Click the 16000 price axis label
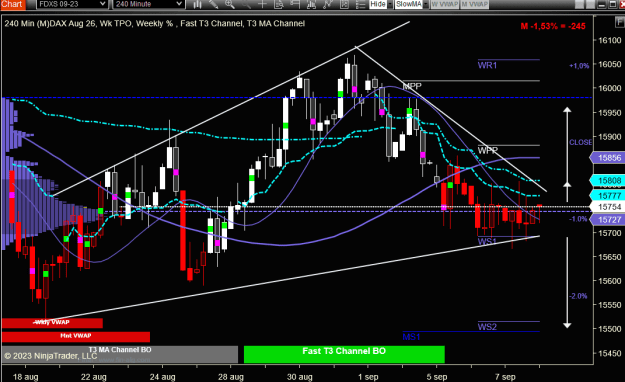The image size is (625, 382). tap(610, 88)
